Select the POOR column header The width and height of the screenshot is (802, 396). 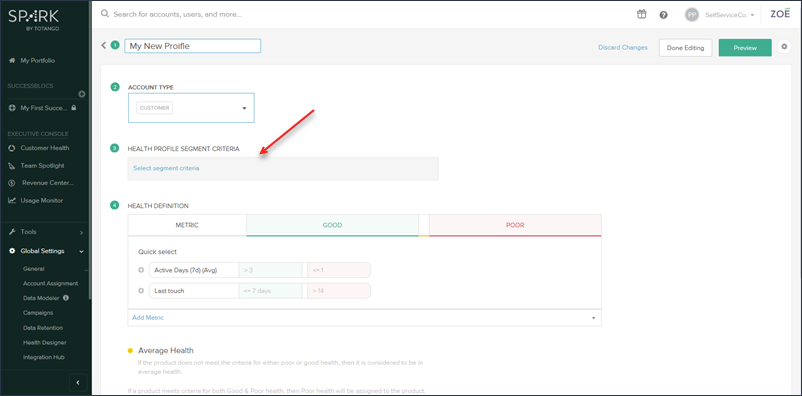tap(515, 225)
